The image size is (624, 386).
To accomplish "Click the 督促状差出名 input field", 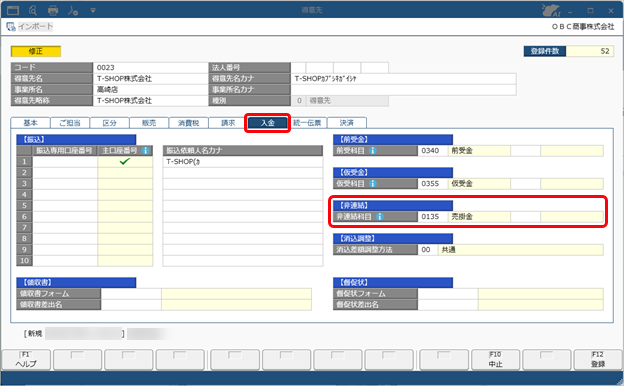I will [x=448, y=304].
